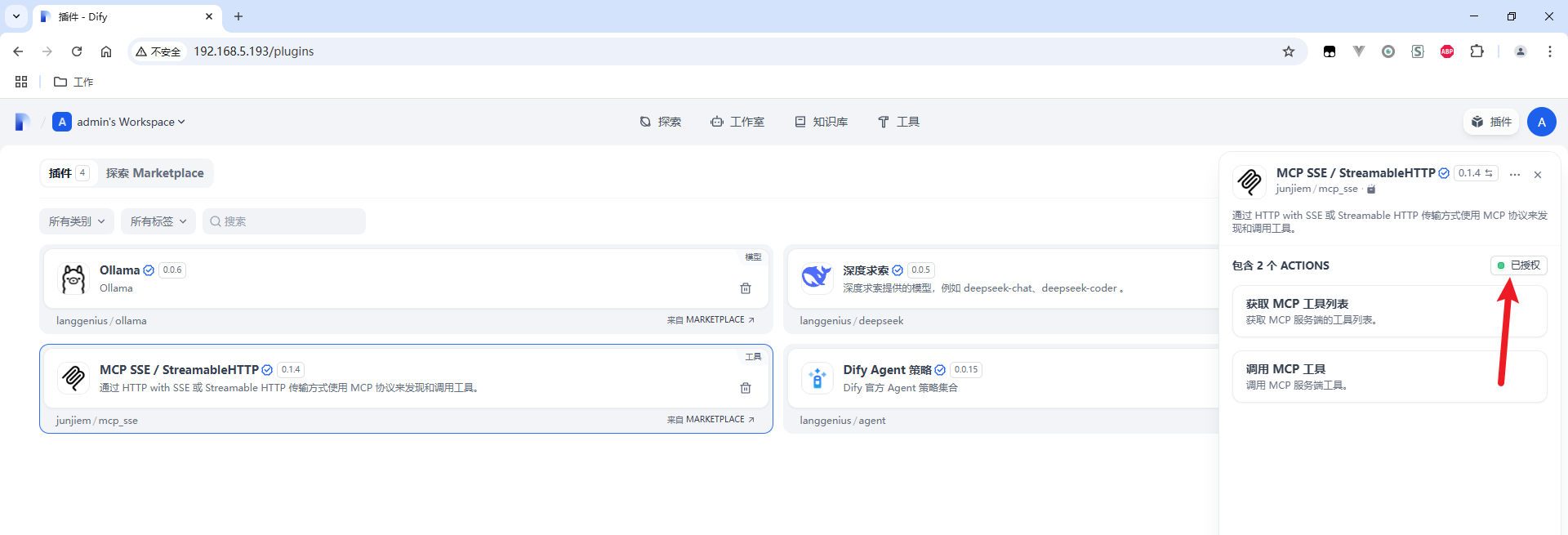Open the tab search dropdown arrow
Viewport: 1568px width, 535px height.
pos(16,16)
